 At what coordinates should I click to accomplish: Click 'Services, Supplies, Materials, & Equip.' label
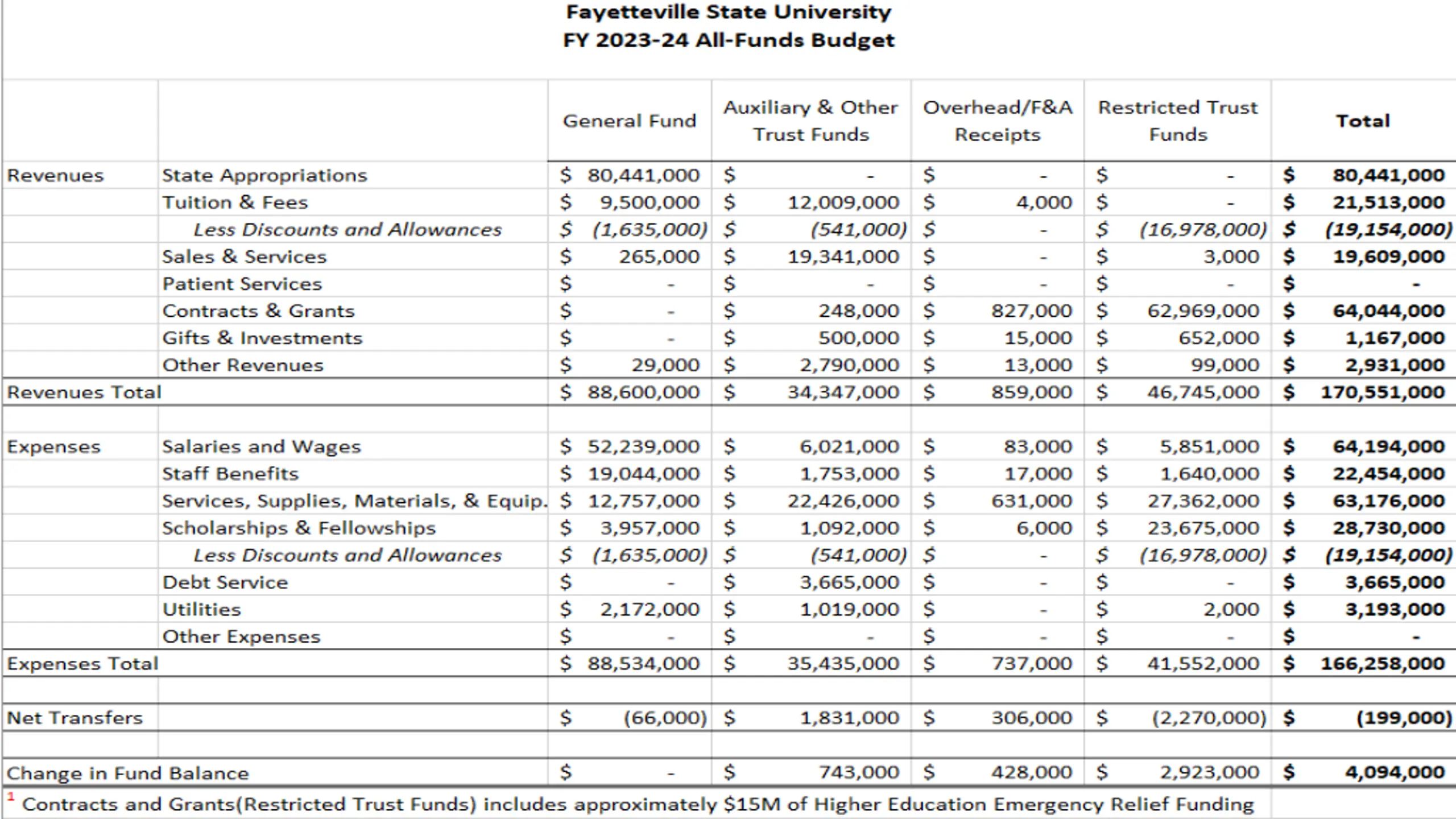point(355,501)
